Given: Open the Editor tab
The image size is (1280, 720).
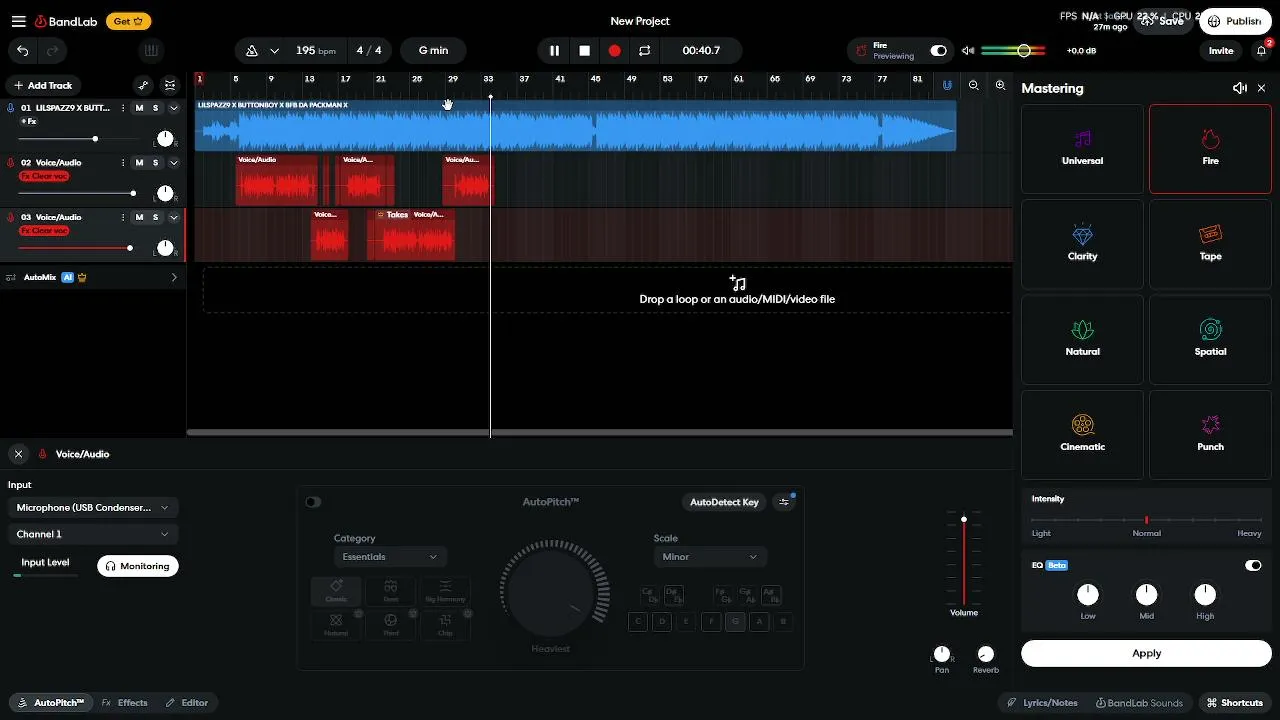Looking at the screenshot, I should coord(187,703).
